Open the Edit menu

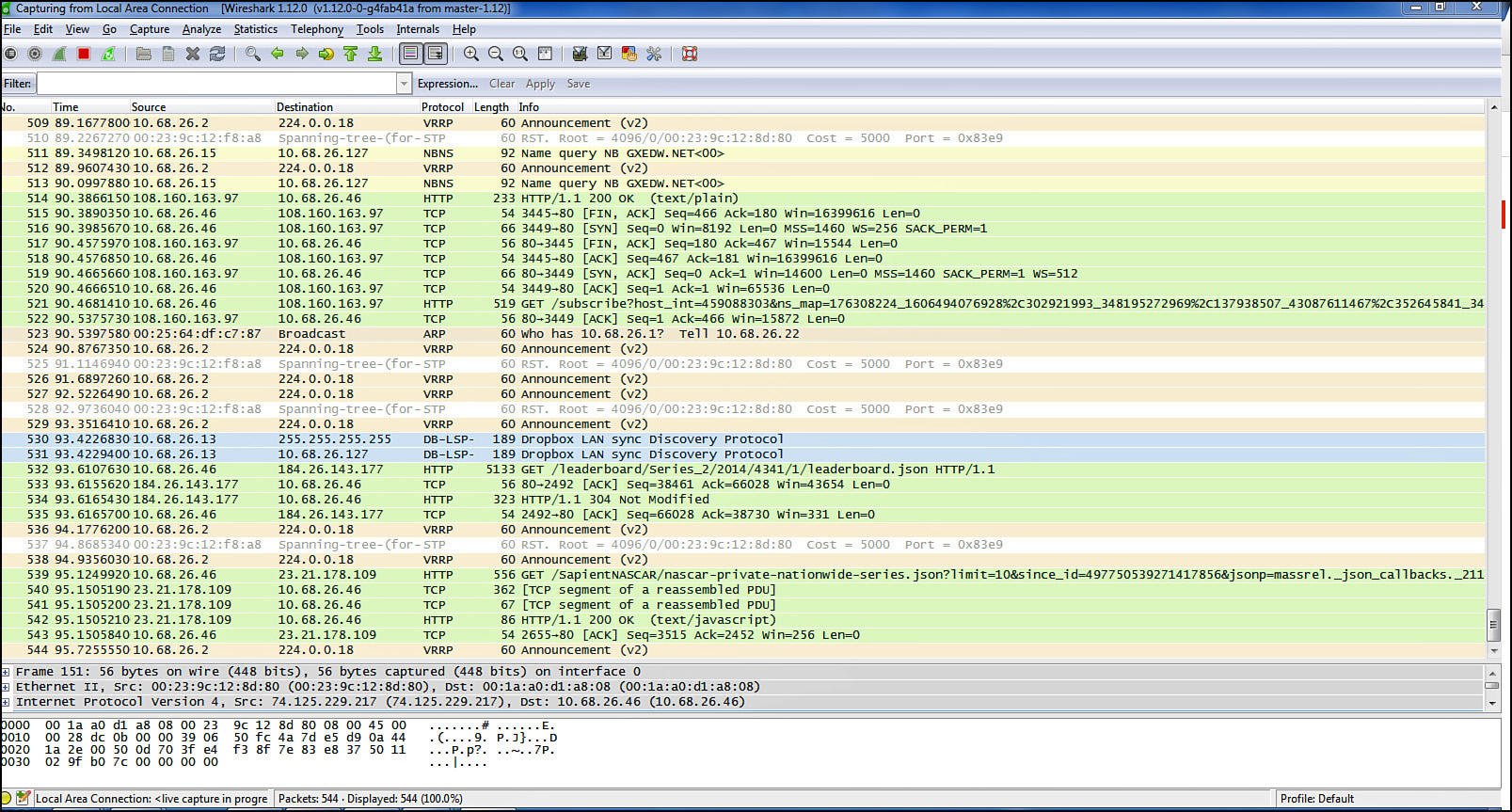point(43,29)
